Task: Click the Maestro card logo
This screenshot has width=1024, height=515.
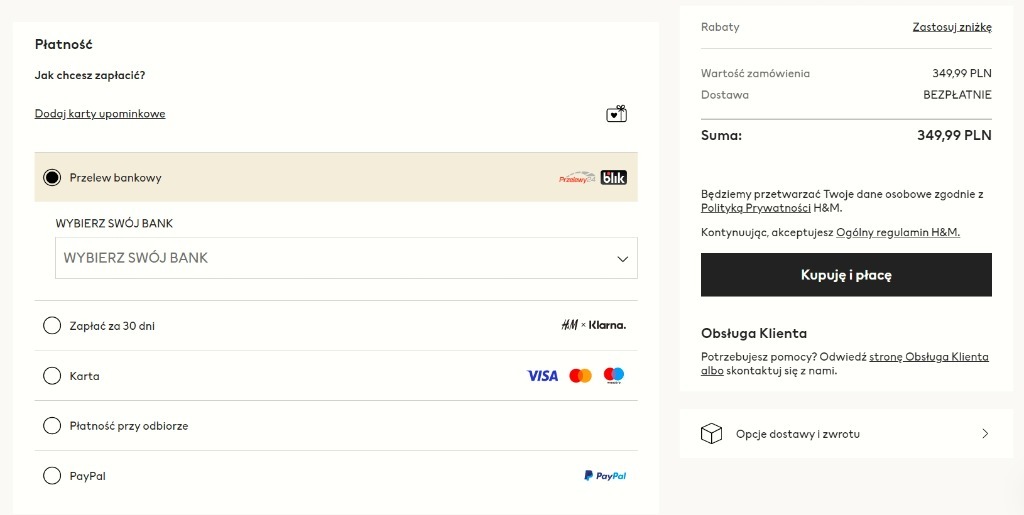Action: point(614,376)
